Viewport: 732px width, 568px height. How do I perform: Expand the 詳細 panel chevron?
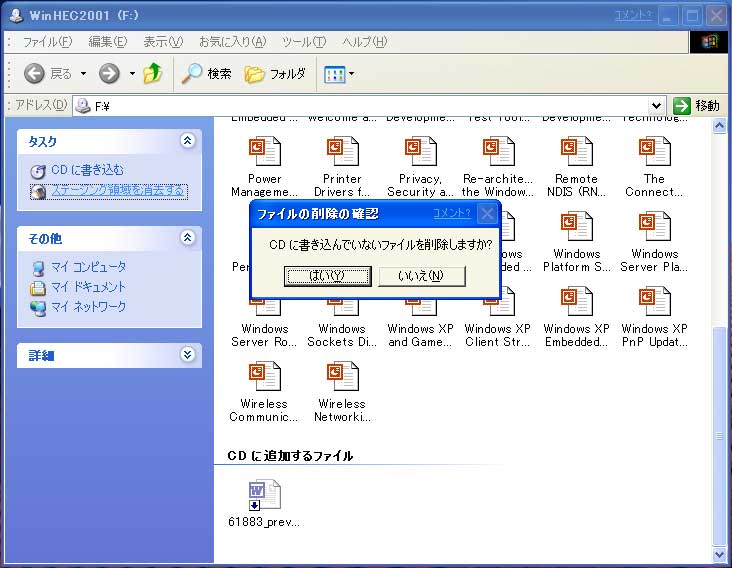pos(187,355)
